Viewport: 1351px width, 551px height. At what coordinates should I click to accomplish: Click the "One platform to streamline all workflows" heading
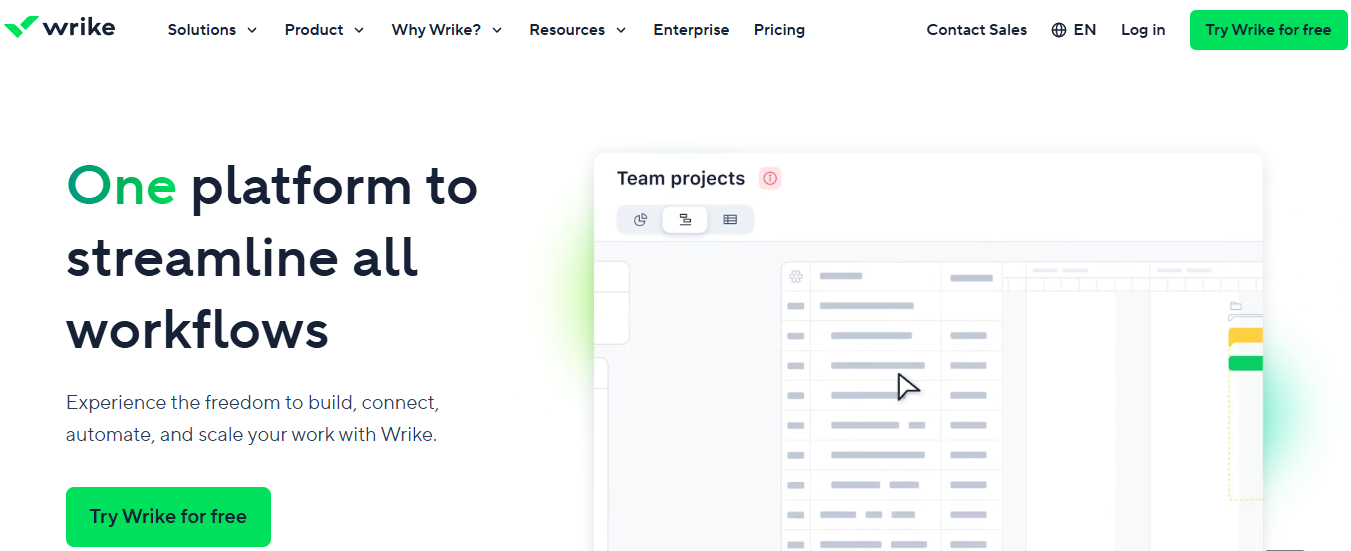click(272, 258)
